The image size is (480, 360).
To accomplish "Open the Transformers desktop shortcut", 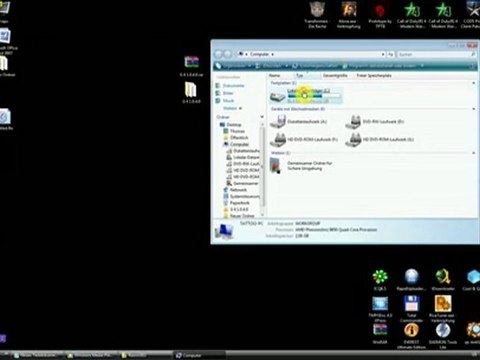I will (317, 15).
